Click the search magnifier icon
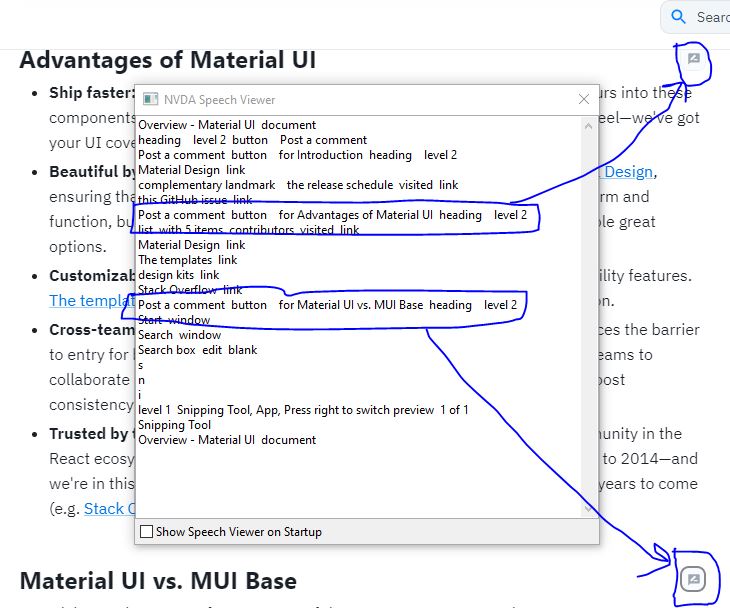The height and width of the screenshot is (608, 730). coord(678,17)
